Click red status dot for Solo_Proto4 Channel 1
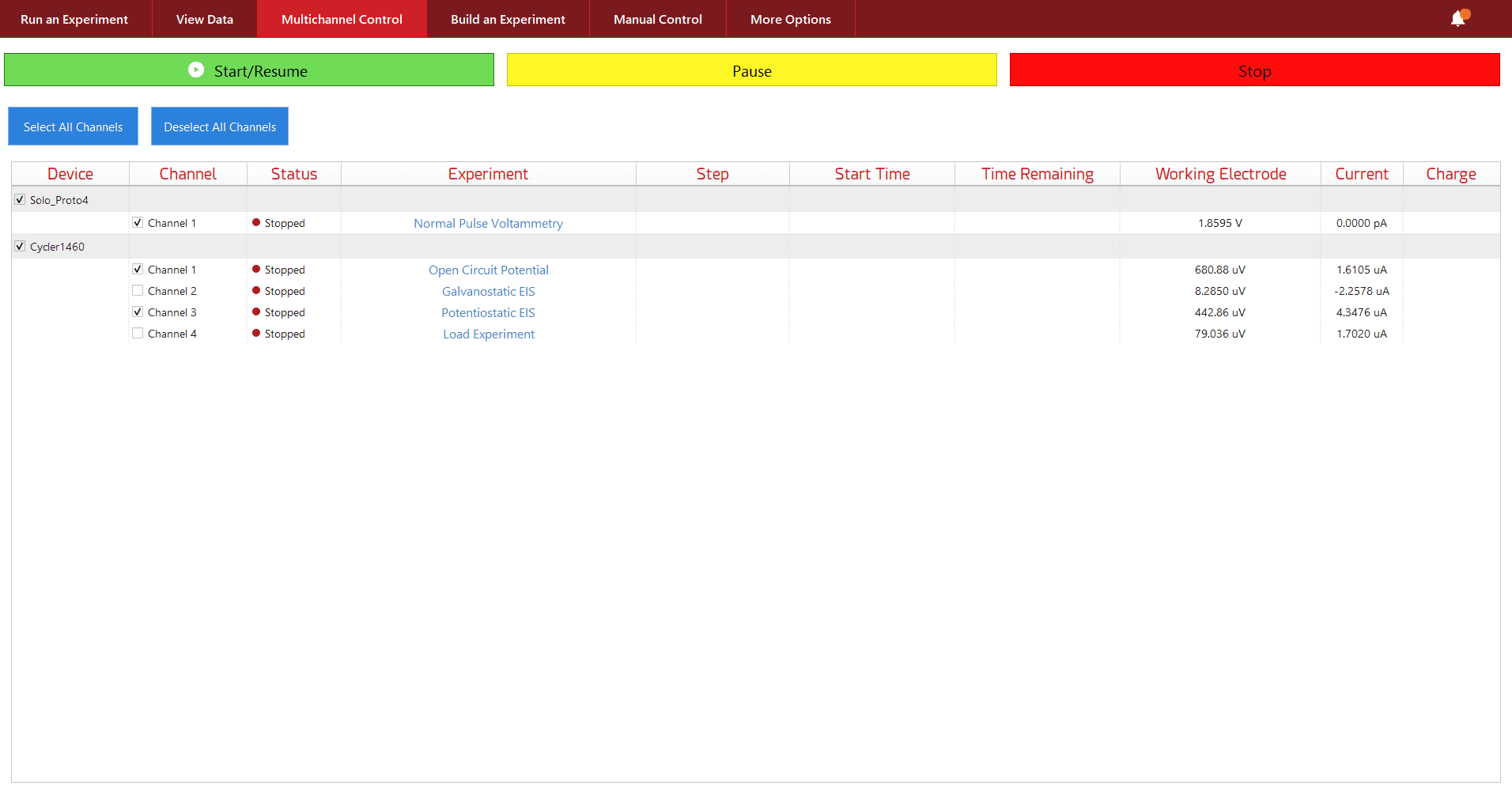 coord(256,223)
